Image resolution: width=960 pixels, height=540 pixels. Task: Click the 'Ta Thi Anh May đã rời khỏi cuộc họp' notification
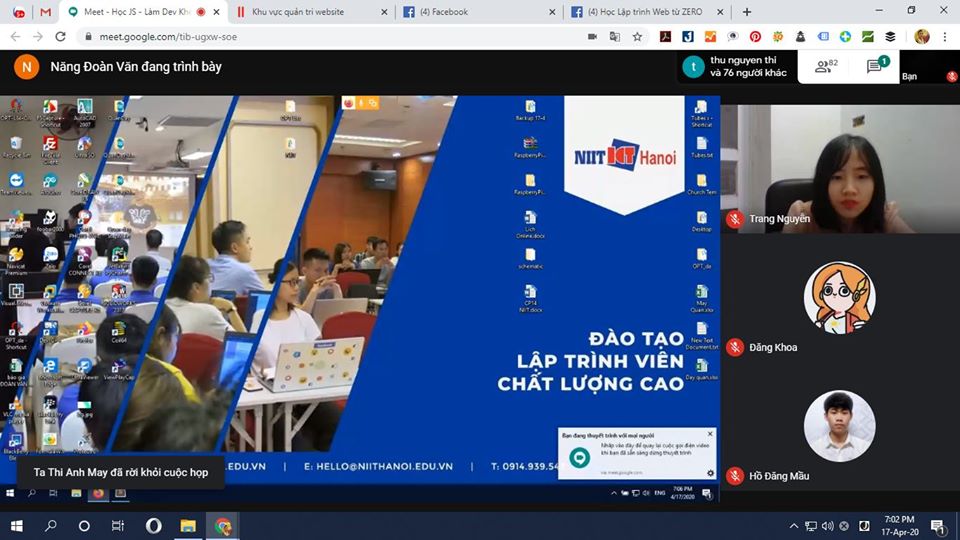121,473
